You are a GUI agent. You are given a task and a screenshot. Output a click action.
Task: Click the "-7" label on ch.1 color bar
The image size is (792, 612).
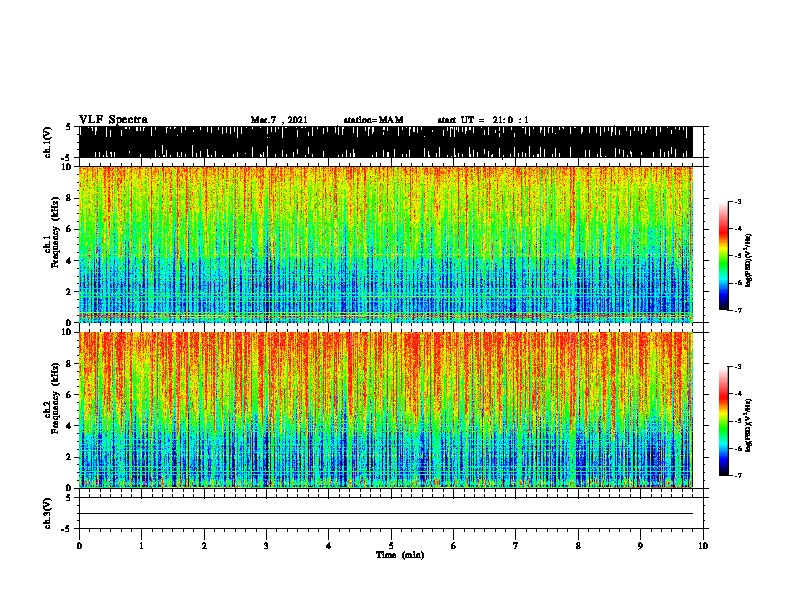[737, 310]
